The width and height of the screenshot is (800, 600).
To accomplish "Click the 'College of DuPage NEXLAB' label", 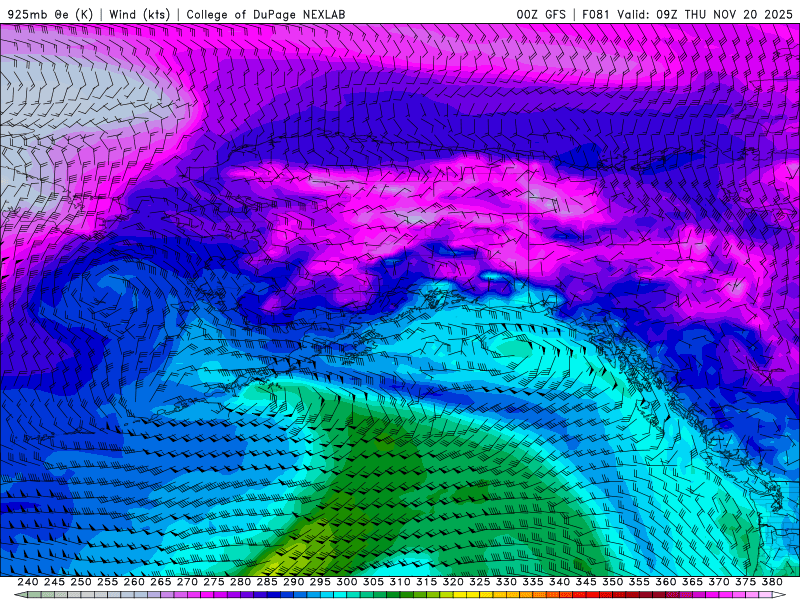I will 266,14.
